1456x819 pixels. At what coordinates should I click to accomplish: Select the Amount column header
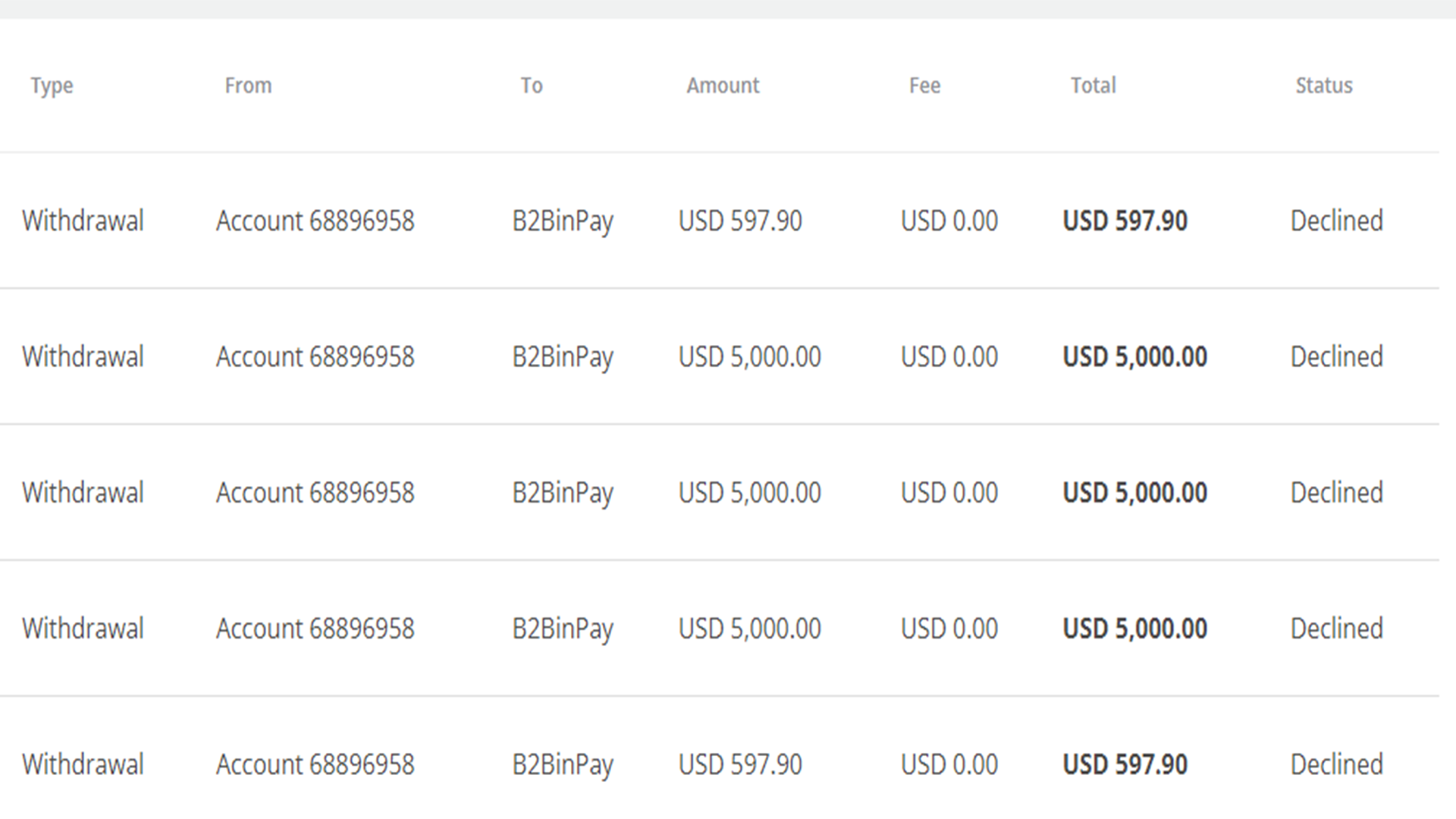pos(723,86)
